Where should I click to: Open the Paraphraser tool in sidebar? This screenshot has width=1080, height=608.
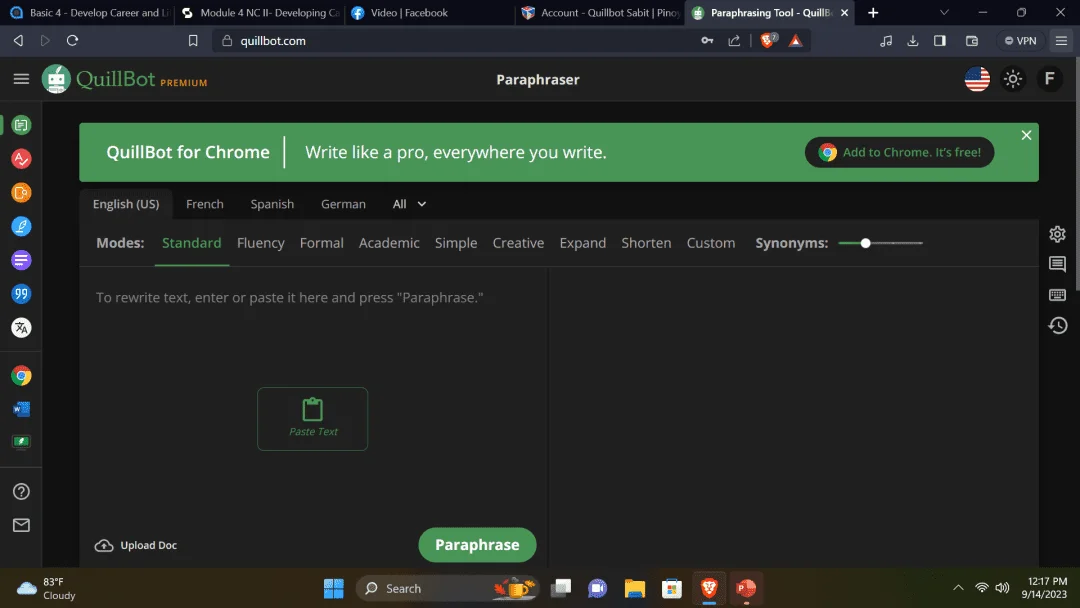click(x=21, y=125)
